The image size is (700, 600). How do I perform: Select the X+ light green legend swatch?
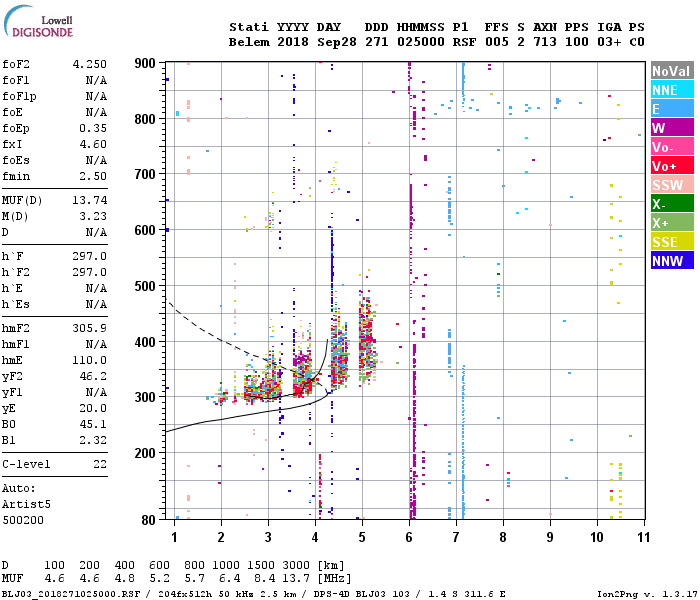click(672, 223)
